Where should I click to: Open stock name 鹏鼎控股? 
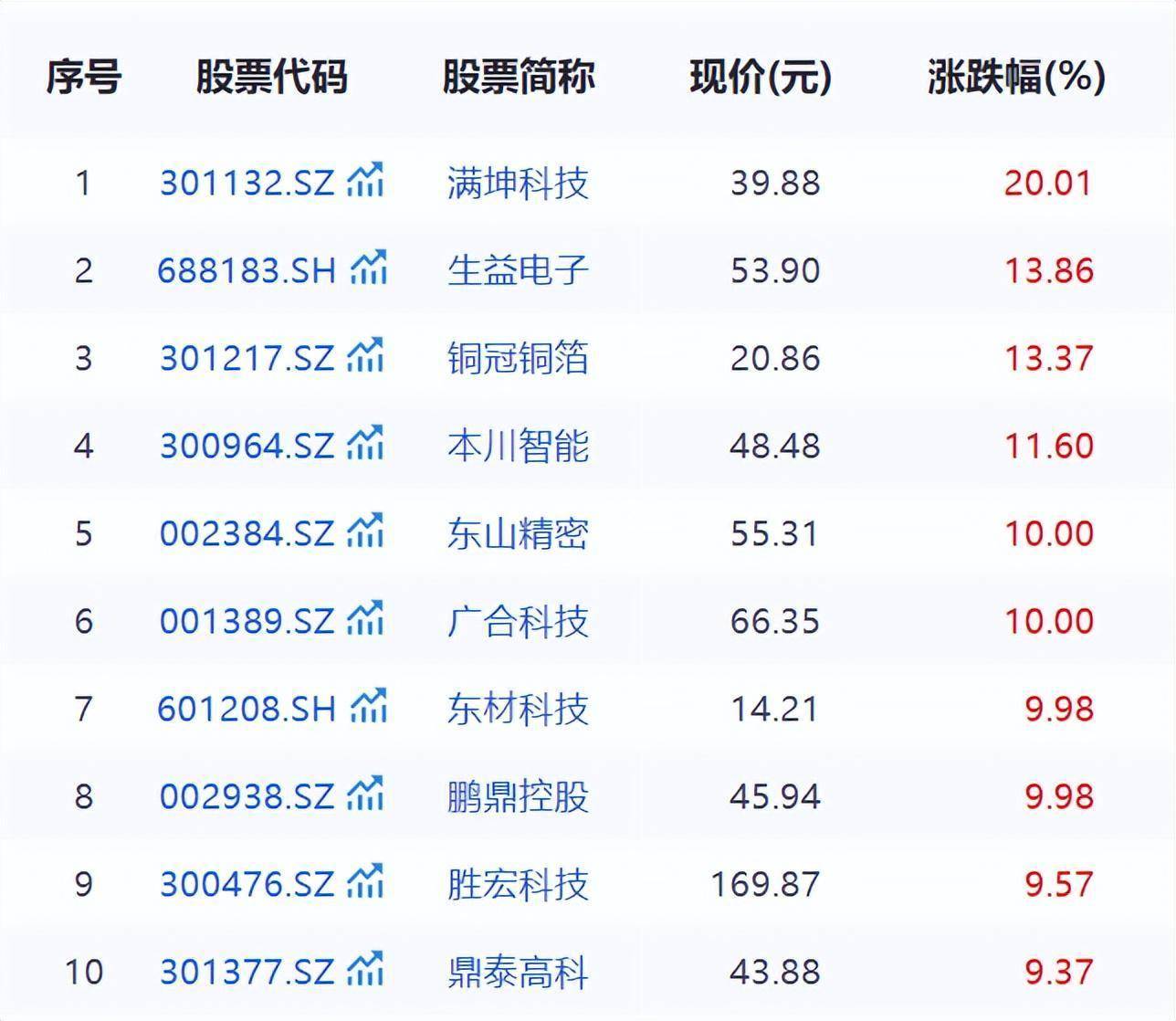pos(518,797)
